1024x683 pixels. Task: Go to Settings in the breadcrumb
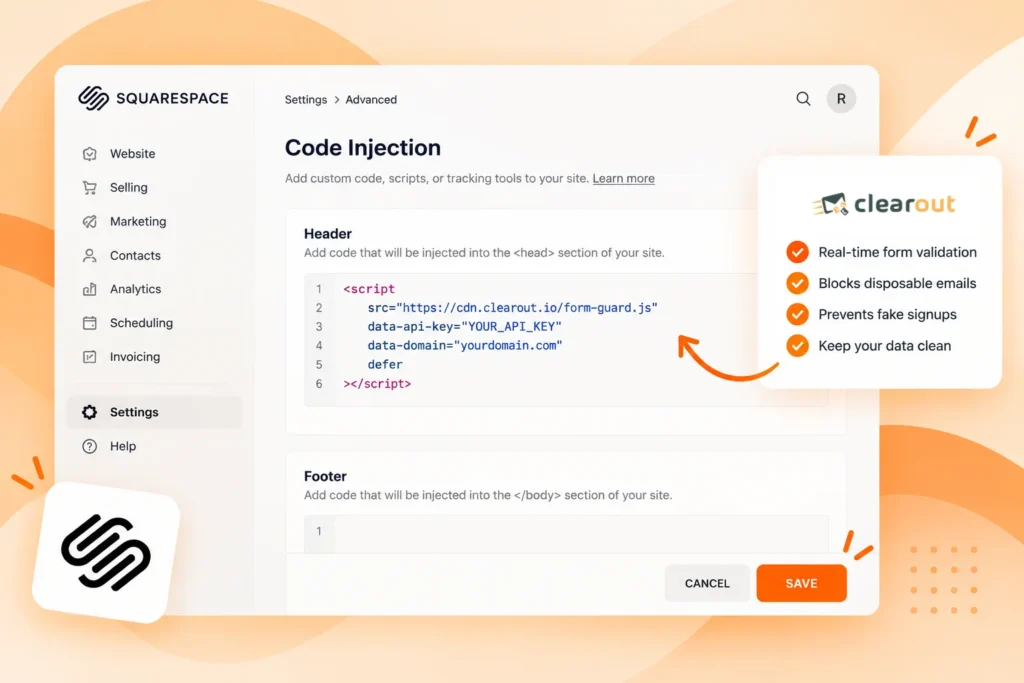click(306, 99)
